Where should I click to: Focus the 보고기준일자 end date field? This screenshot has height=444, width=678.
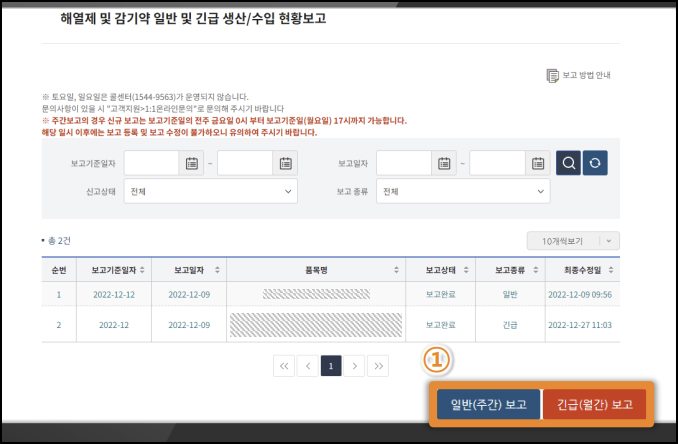pyautogui.click(x=245, y=163)
